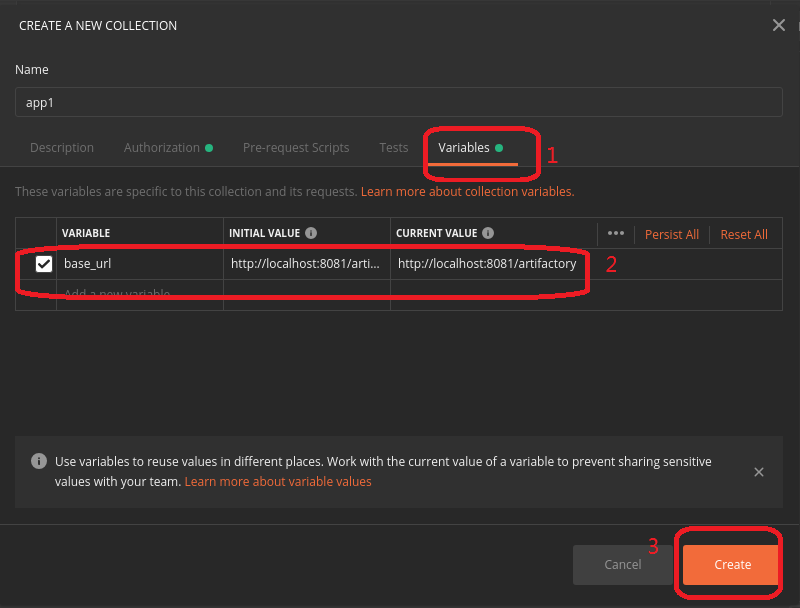Click Reset All
The height and width of the screenshot is (608, 800).
pos(744,234)
